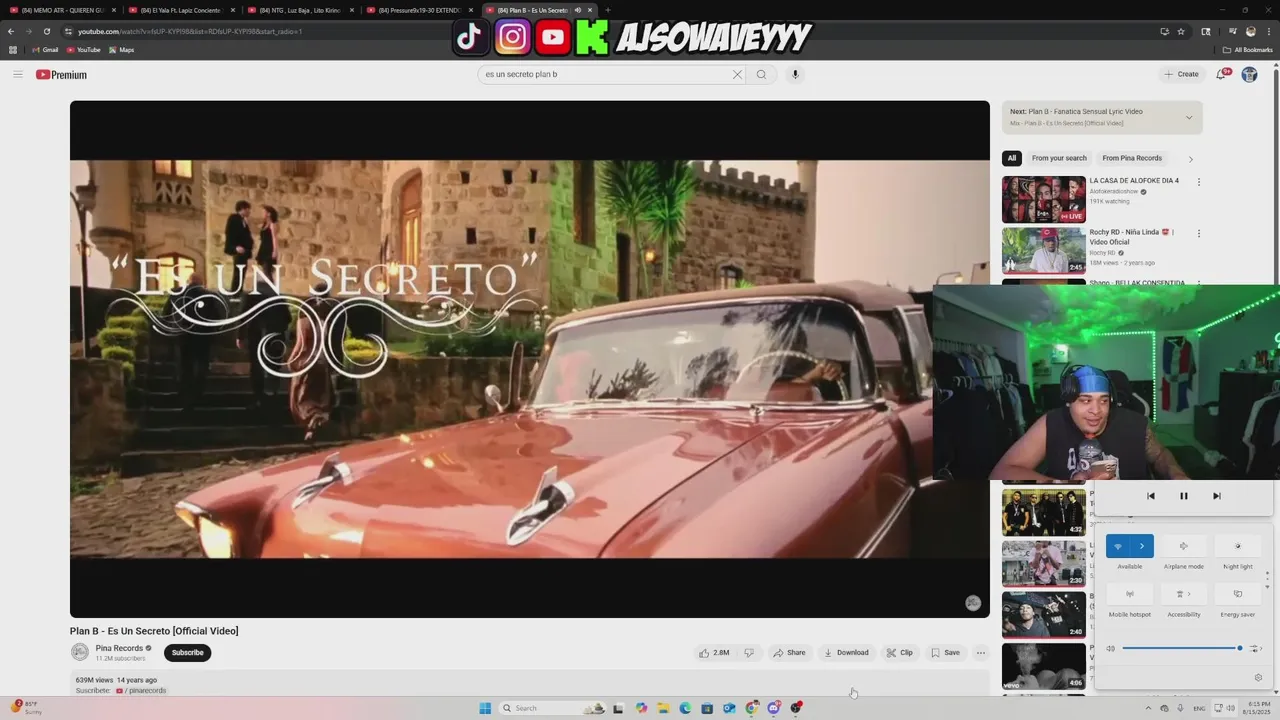Switch to MEMO ATR browser tab
Image resolution: width=1280 pixels, height=720 pixels.
(62, 10)
